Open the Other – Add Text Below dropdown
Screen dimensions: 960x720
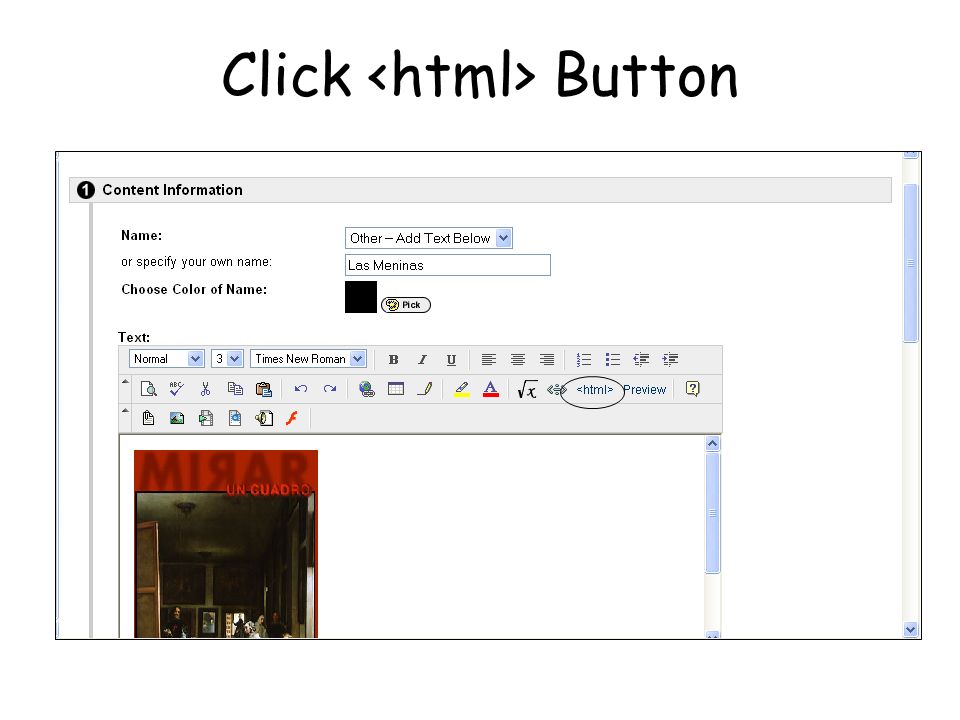[x=429, y=238]
